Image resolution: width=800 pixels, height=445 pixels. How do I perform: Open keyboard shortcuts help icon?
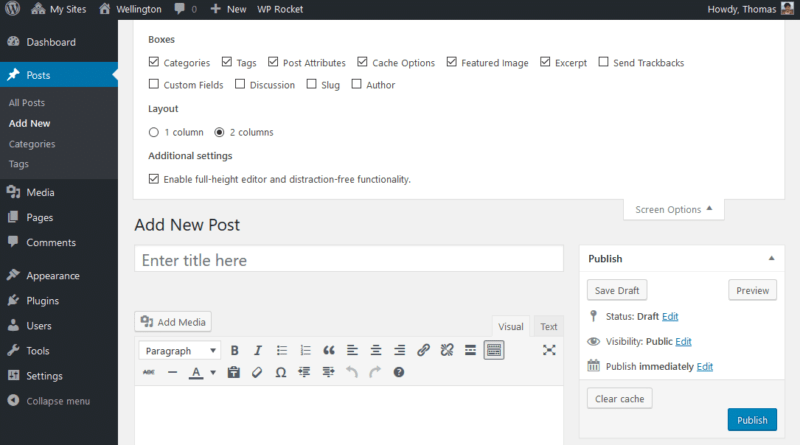[x=399, y=372]
